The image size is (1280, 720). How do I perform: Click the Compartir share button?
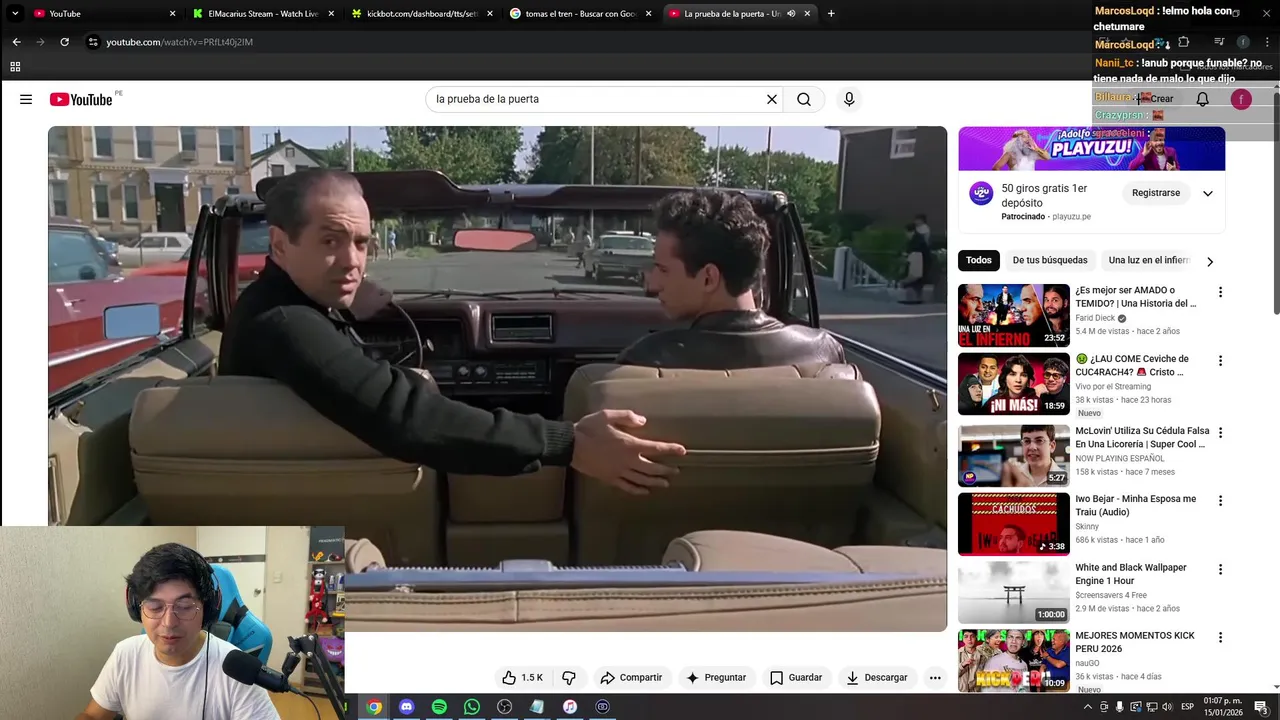click(631, 677)
